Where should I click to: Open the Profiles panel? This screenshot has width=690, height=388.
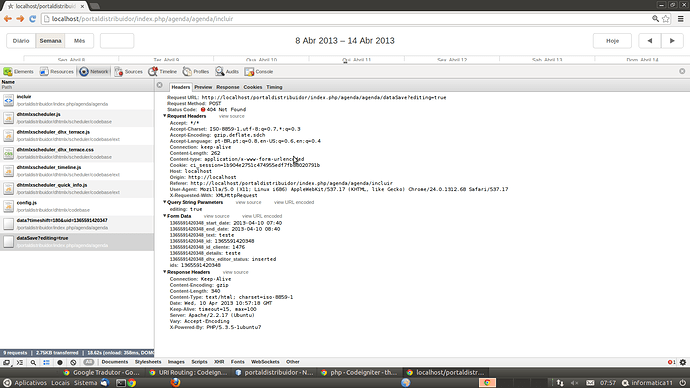(195, 72)
